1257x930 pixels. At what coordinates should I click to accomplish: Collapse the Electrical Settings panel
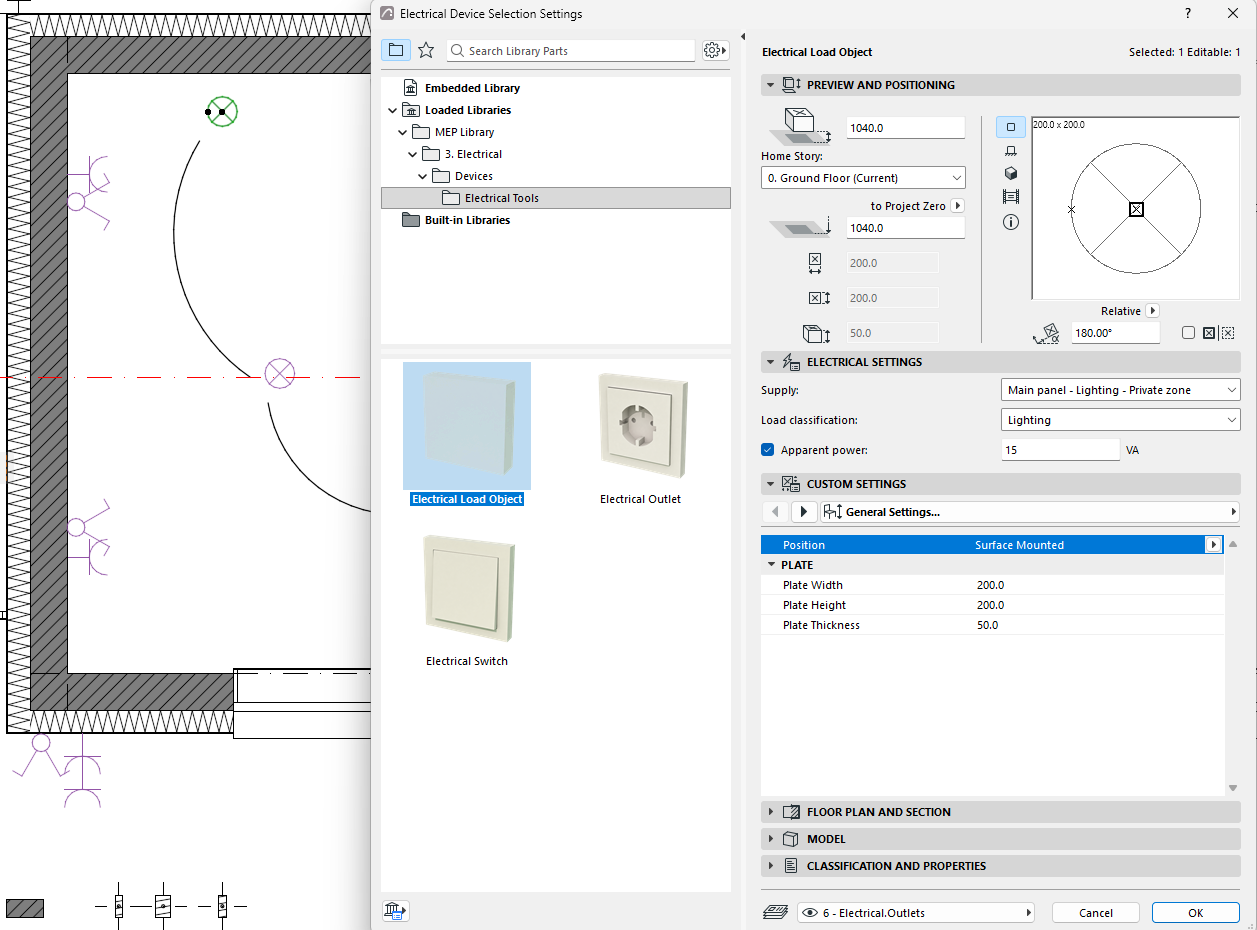[770, 362]
